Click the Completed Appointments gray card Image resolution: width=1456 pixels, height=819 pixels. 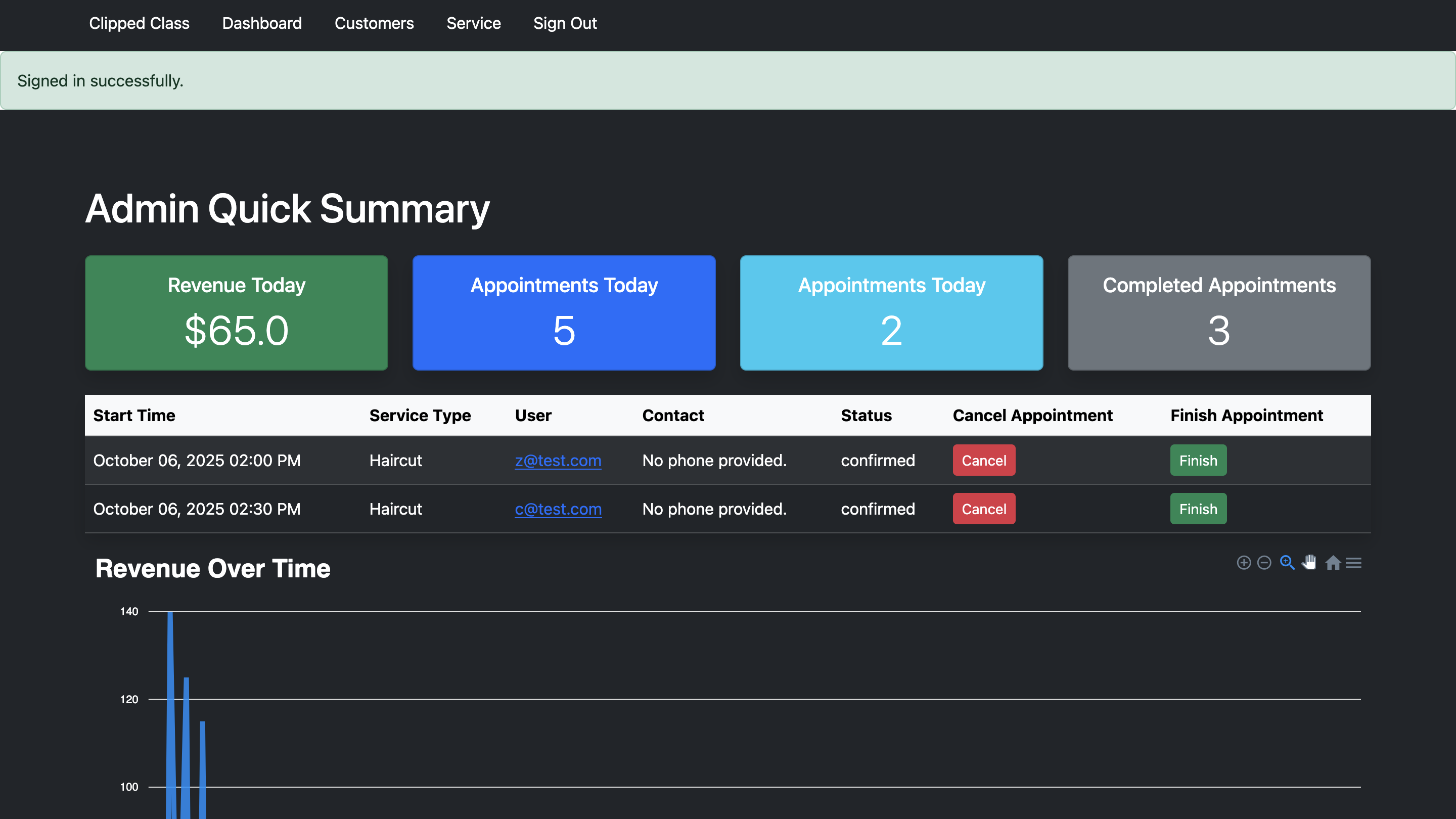click(x=1218, y=312)
